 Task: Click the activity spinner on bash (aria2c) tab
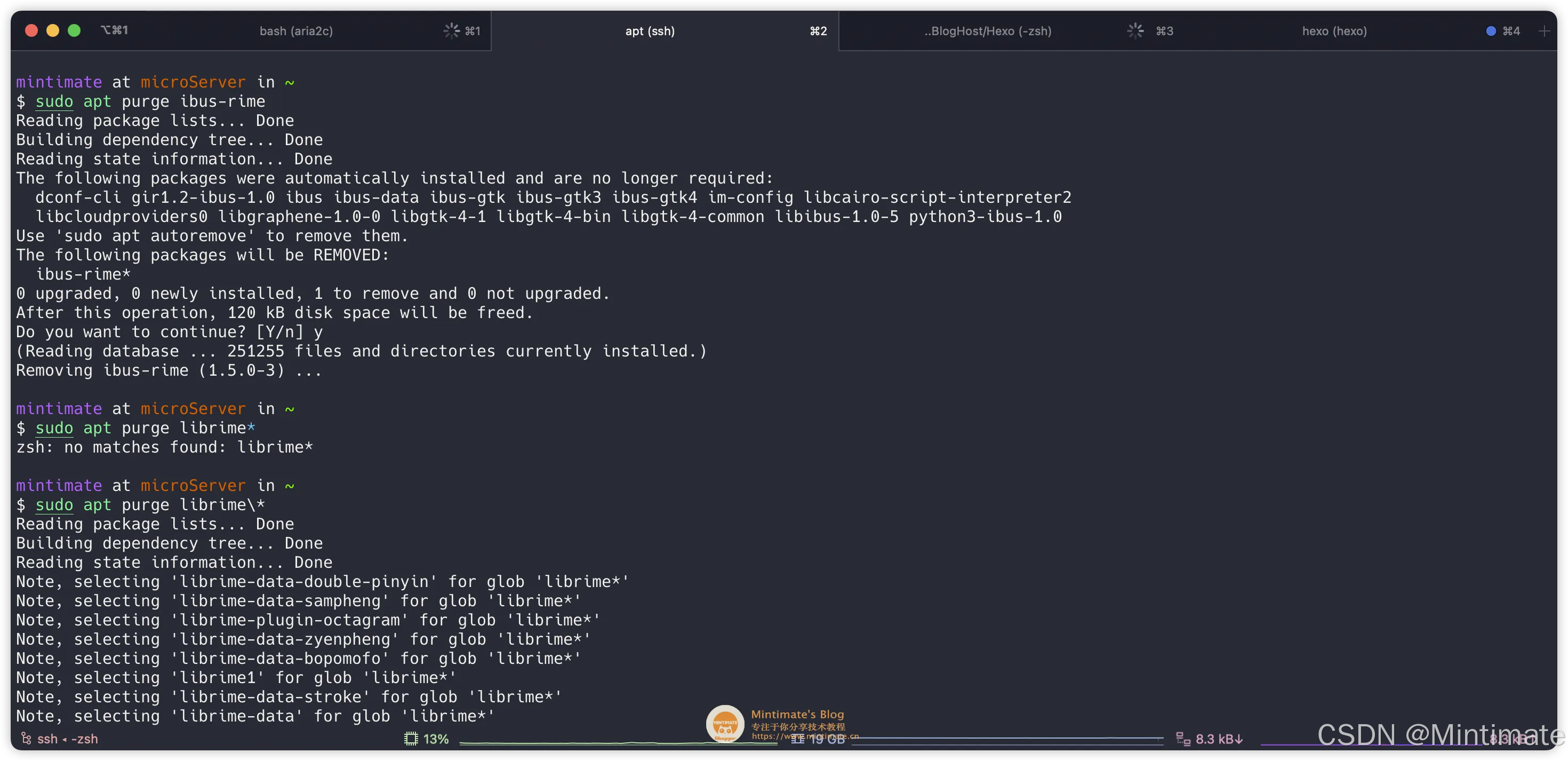pyautogui.click(x=451, y=30)
